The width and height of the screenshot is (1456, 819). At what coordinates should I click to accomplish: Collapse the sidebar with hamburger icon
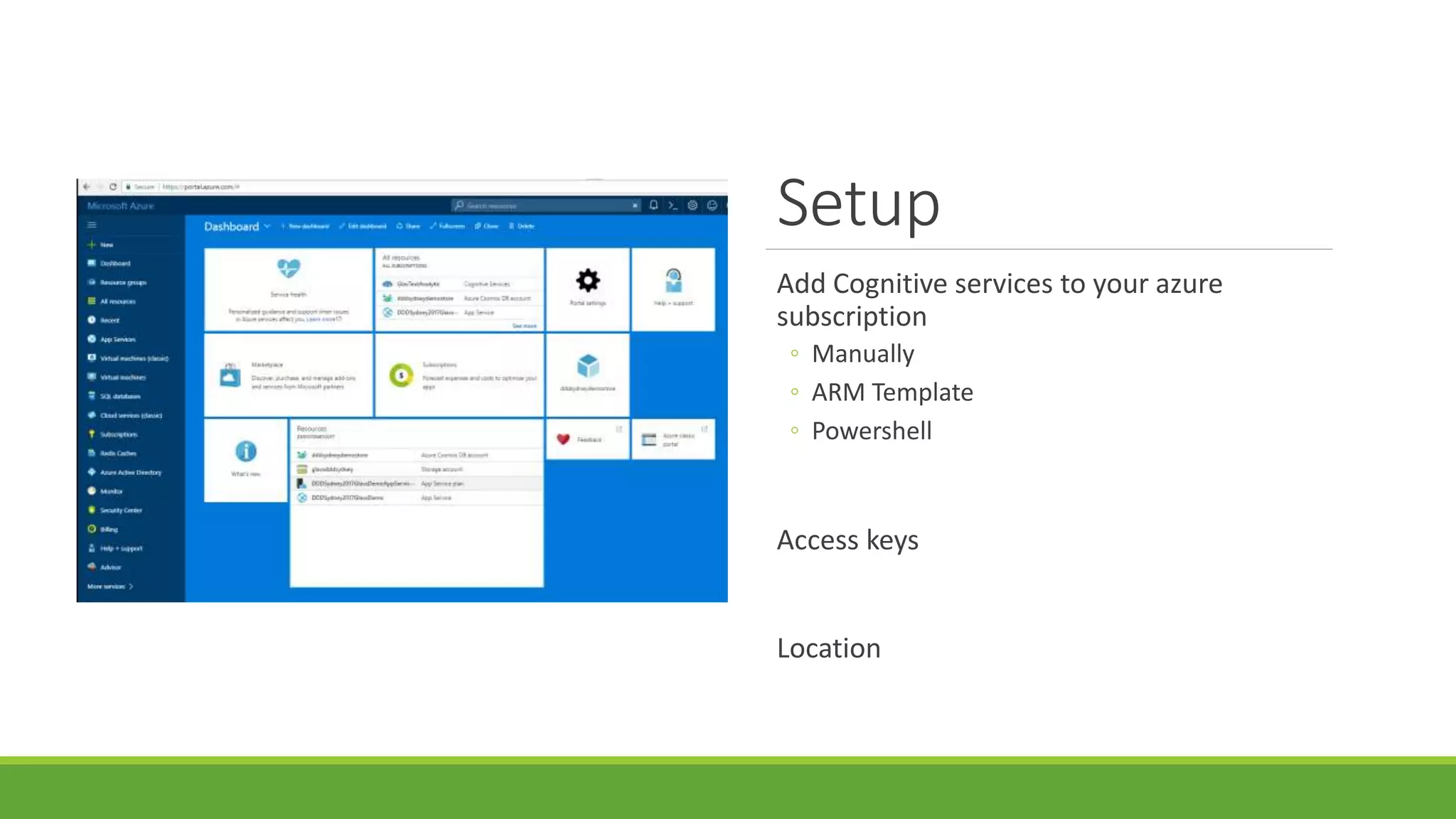pyautogui.click(x=92, y=225)
